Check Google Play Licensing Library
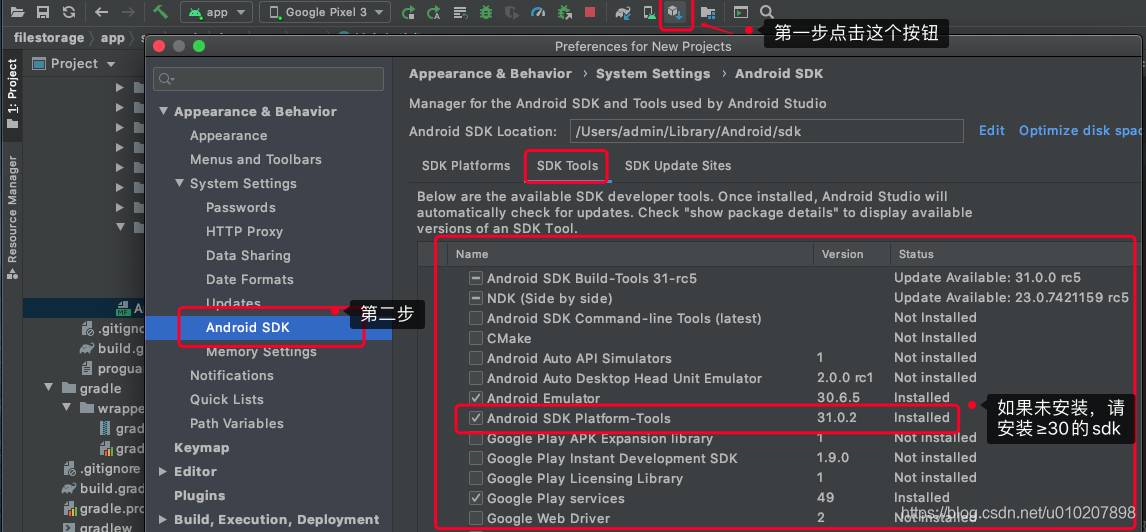The image size is (1146, 532). pos(476,478)
